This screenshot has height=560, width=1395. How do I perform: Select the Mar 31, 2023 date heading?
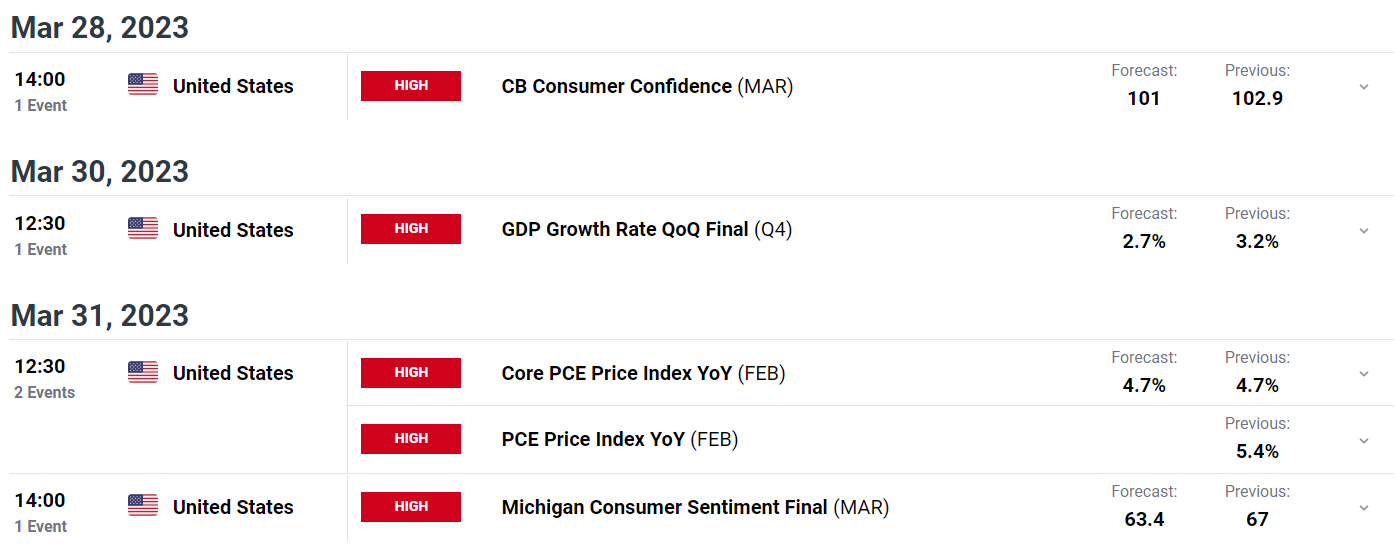pyautogui.click(x=100, y=315)
